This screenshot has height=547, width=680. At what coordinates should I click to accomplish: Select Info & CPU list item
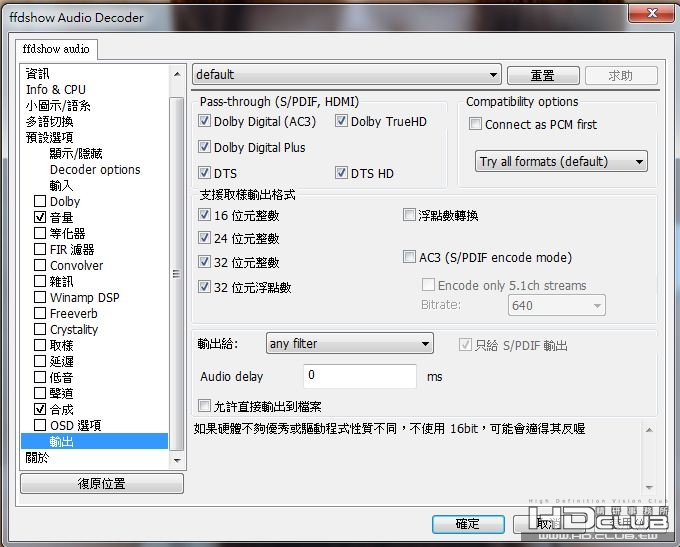(x=56, y=89)
